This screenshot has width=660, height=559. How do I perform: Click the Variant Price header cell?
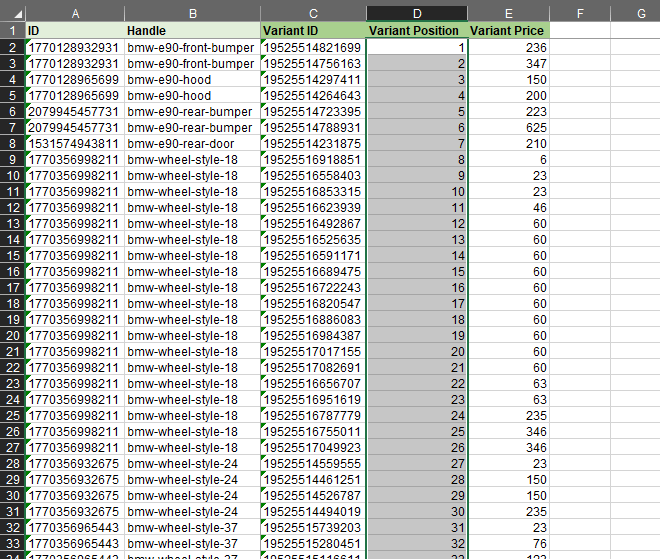(x=508, y=31)
